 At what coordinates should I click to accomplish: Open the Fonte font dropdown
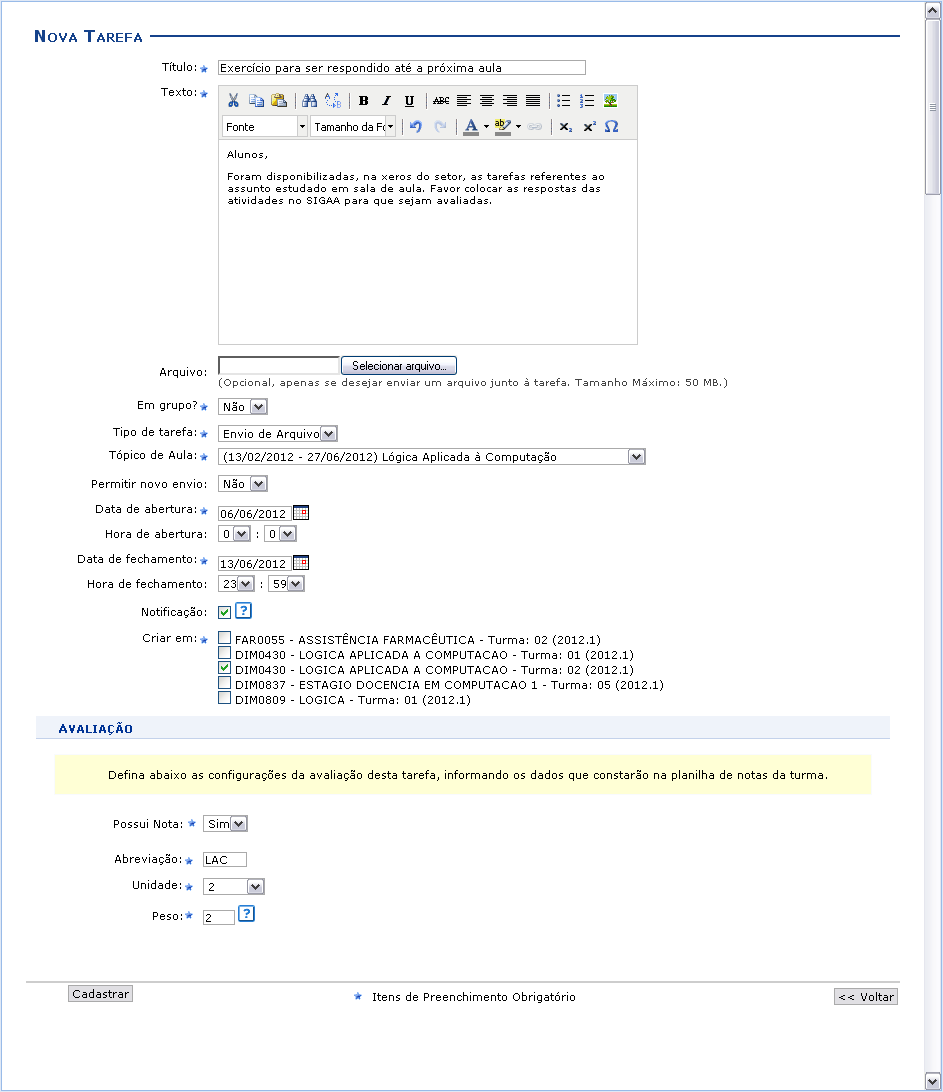pos(265,127)
